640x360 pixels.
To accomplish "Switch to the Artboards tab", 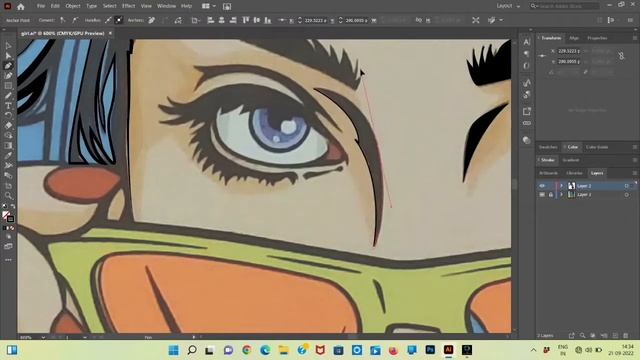I will coord(548,173).
